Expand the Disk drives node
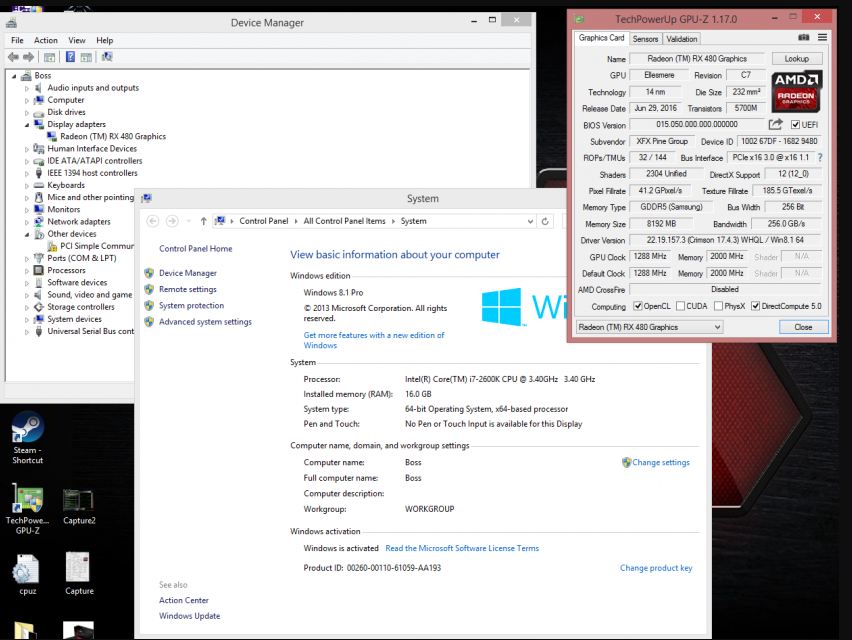The height and width of the screenshot is (640, 852). [27, 112]
